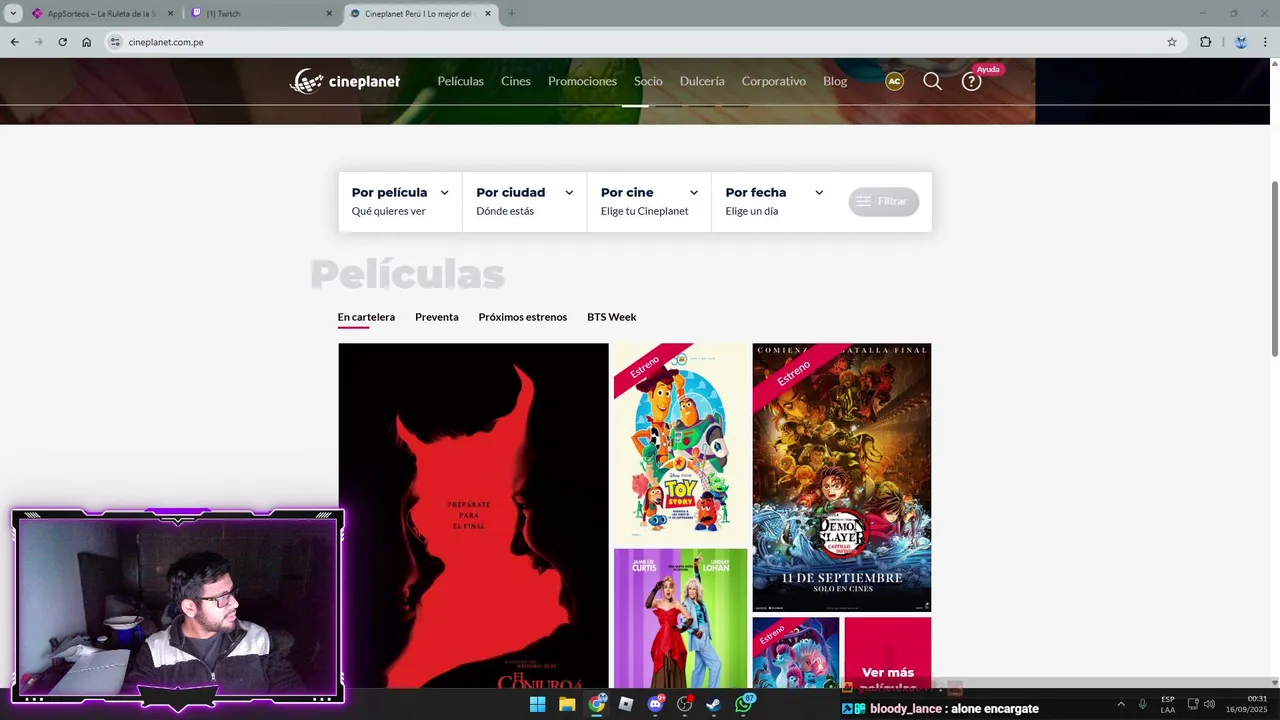
Task: Switch to the Preventa tab
Action: click(437, 317)
